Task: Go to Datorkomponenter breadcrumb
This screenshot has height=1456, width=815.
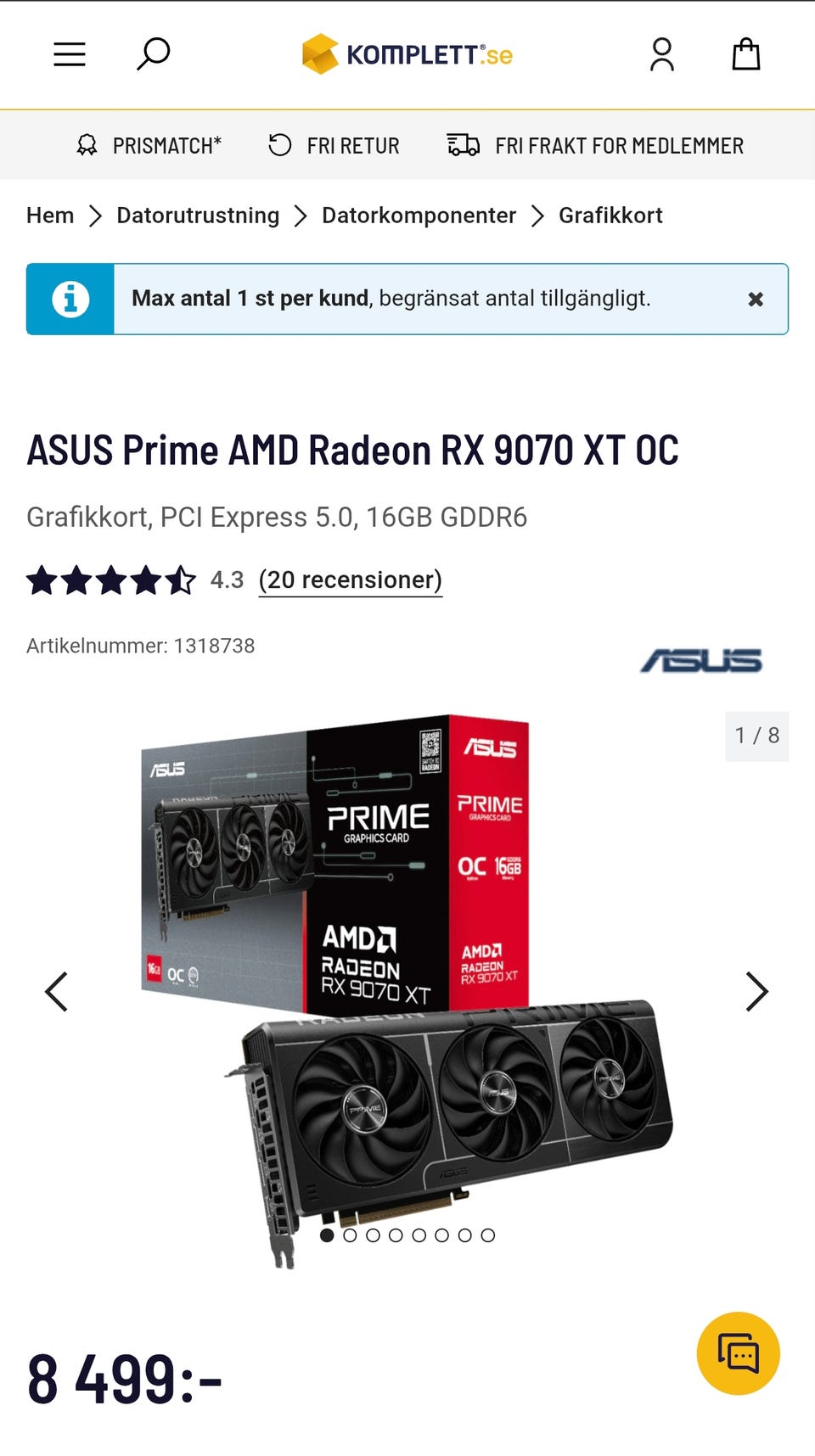Action: coord(419,216)
